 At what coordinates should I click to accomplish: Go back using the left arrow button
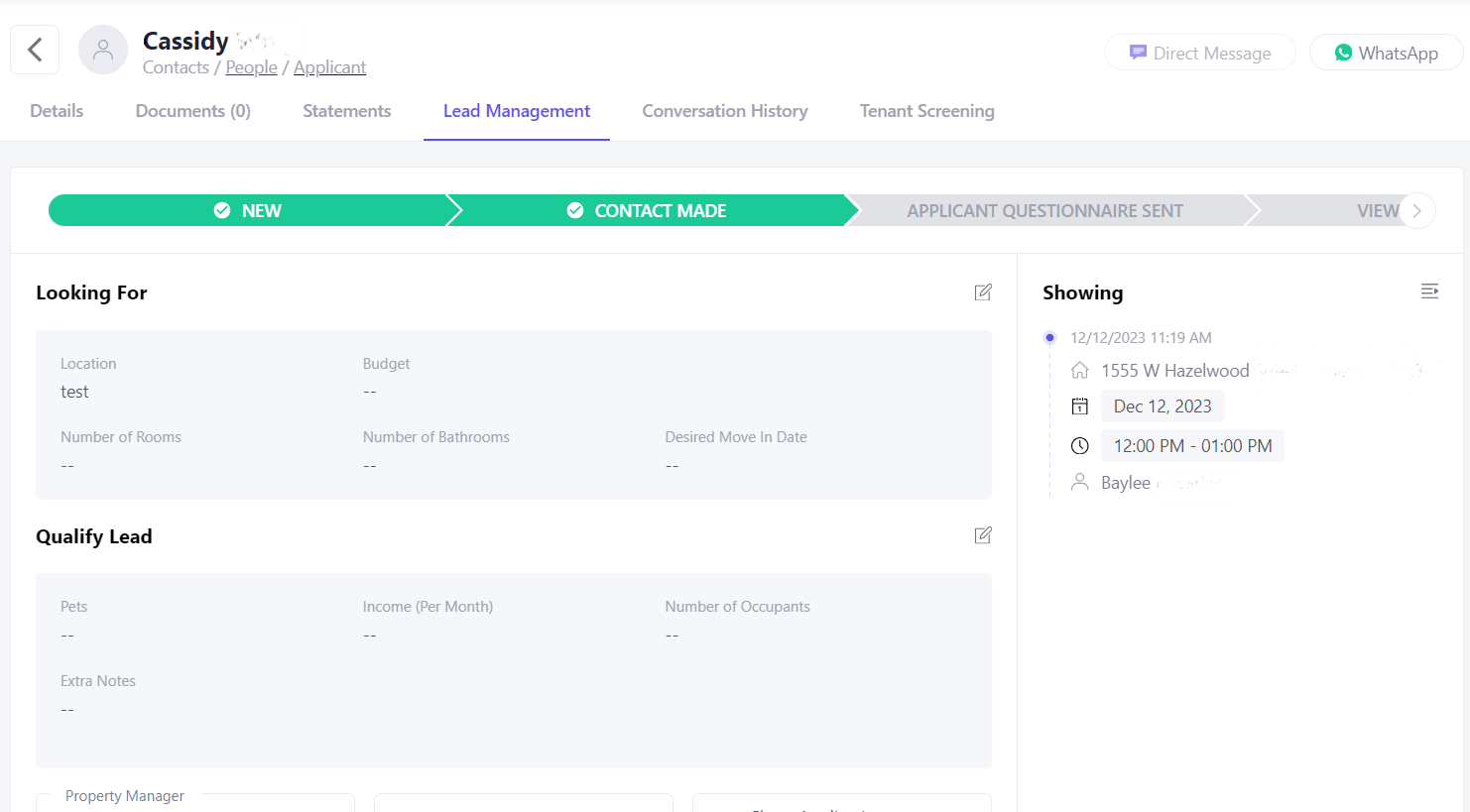35,50
